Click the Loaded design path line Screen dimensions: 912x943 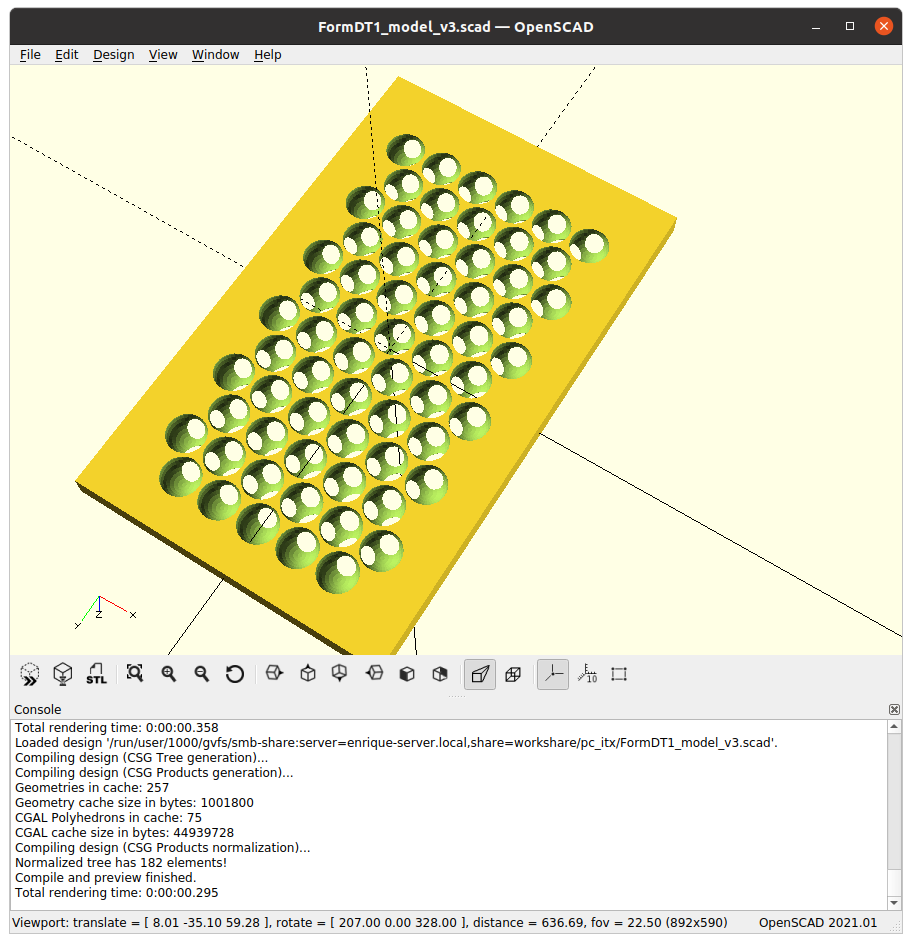[396, 743]
